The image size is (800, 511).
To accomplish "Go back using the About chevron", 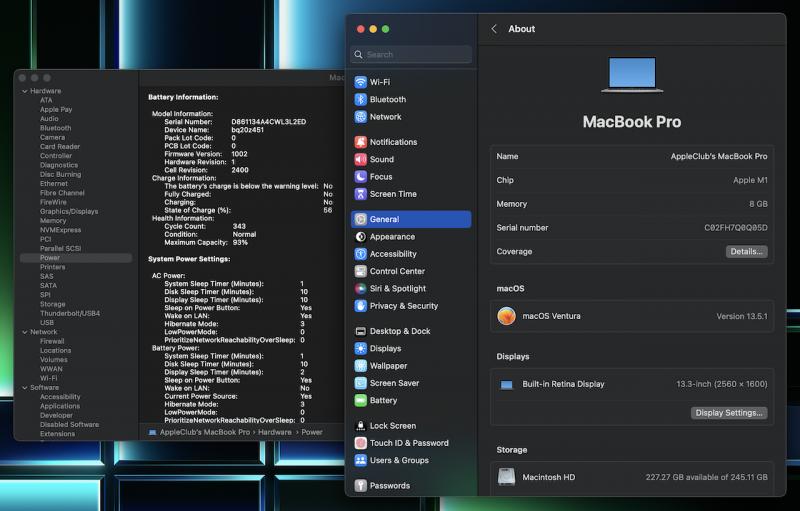I will click(494, 29).
